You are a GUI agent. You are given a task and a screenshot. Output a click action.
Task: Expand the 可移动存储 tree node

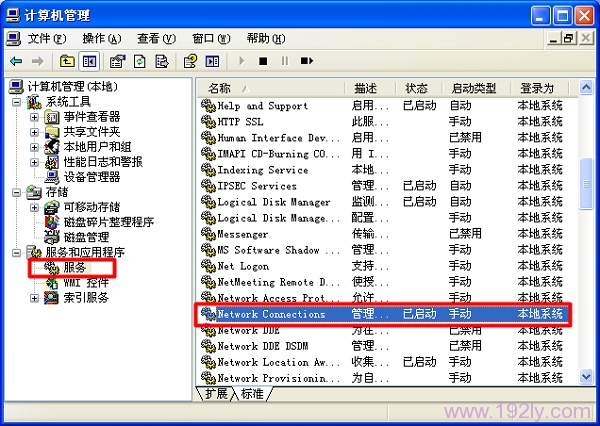[34, 207]
